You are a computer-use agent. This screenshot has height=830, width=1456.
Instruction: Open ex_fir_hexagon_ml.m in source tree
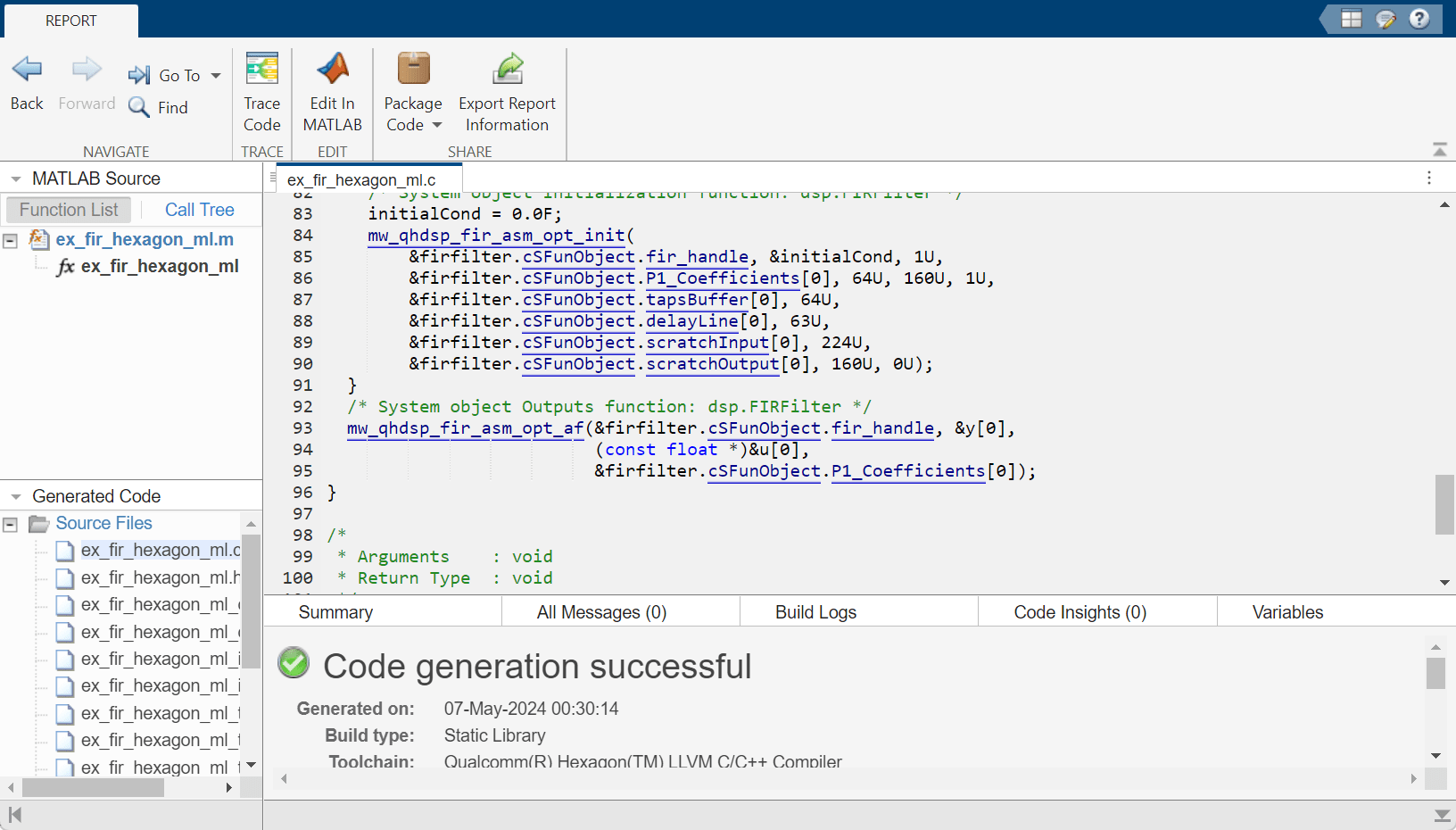(145, 239)
